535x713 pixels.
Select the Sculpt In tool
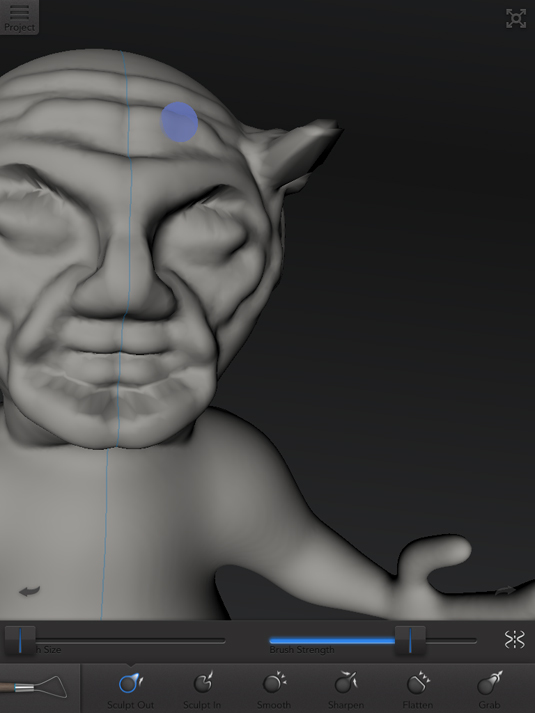tap(202, 690)
